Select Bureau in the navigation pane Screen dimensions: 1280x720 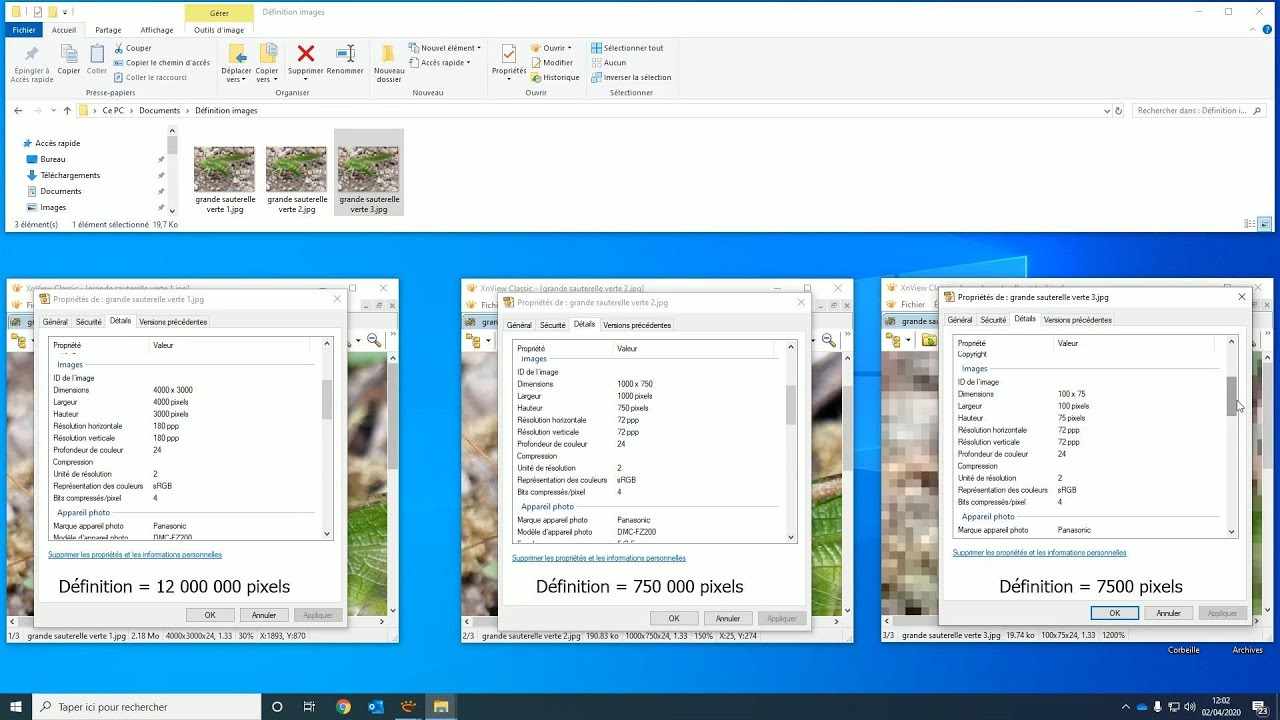pos(53,159)
